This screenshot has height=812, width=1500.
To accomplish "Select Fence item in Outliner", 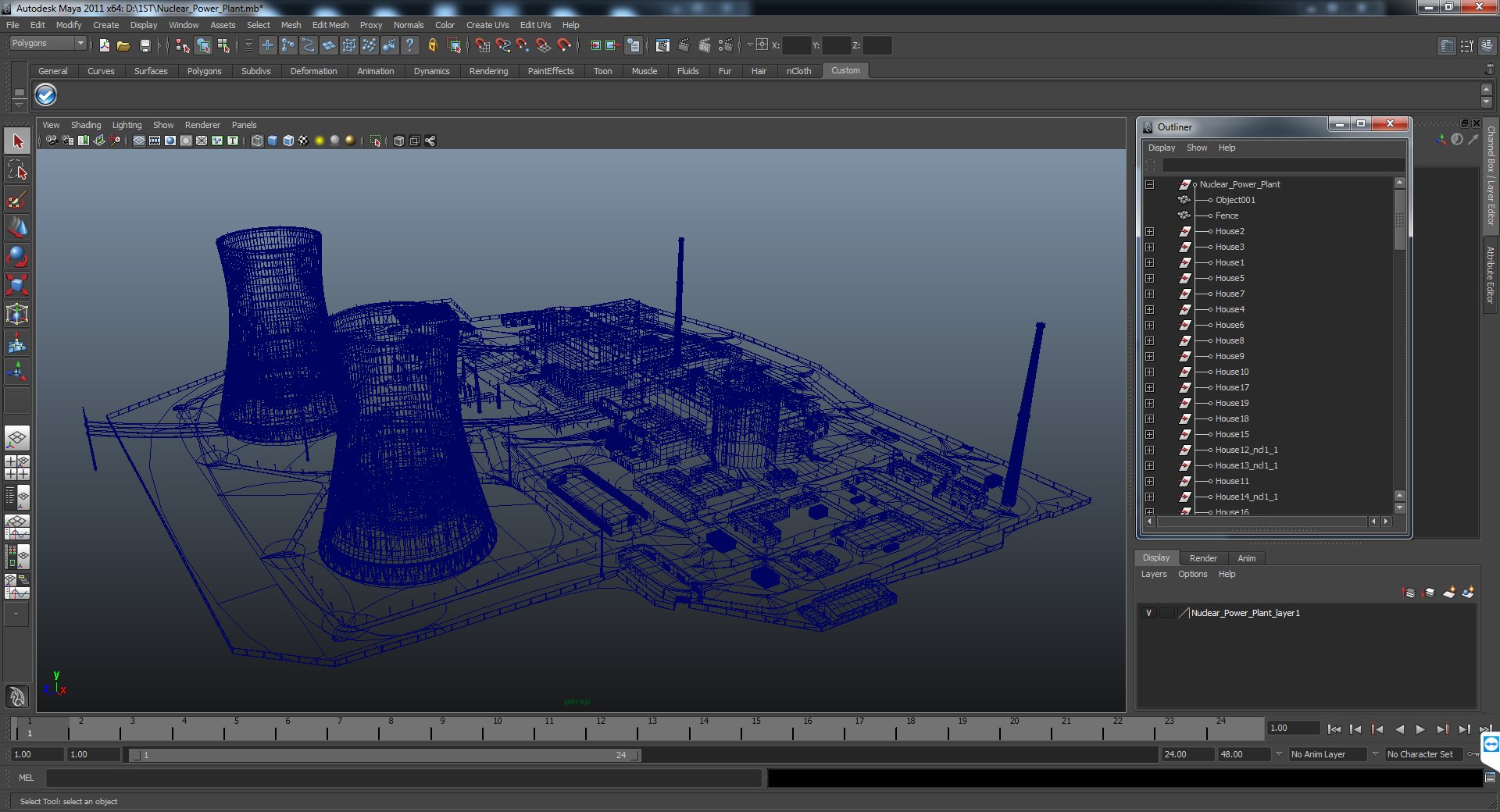I will [1227, 215].
